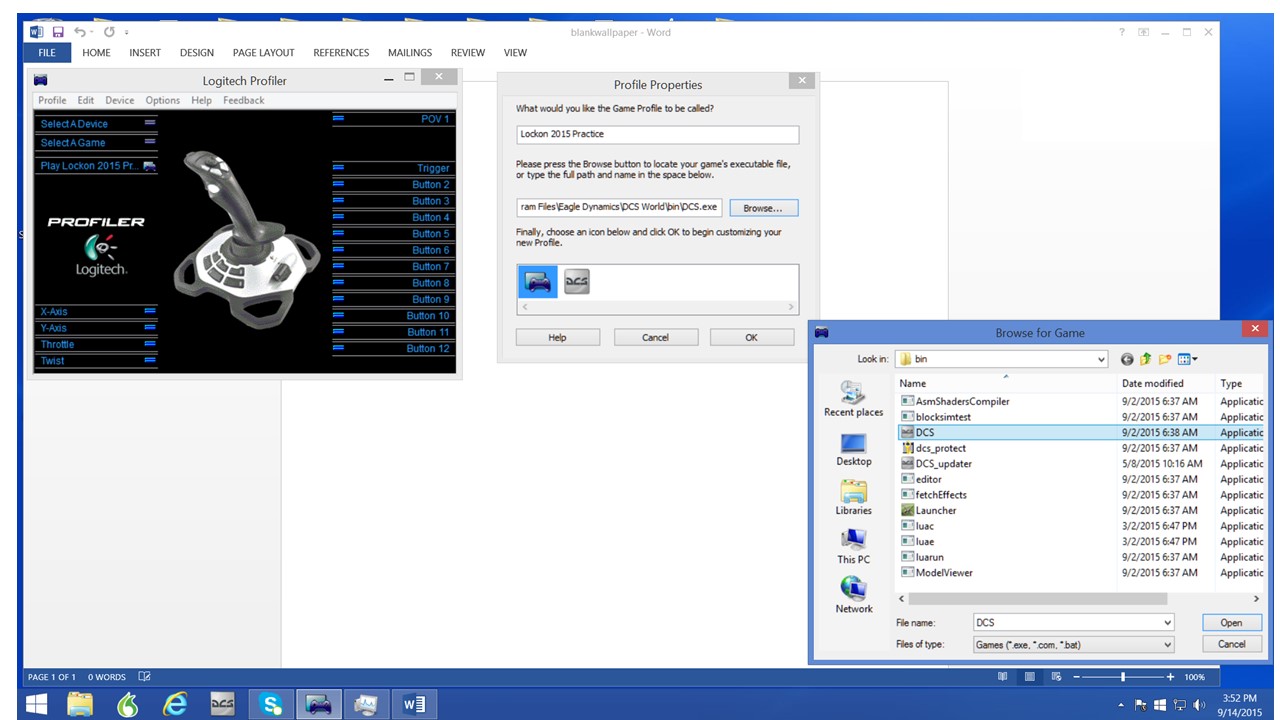Open This PC in Browse dialog sidebar
1280x720 pixels.
pyautogui.click(x=853, y=546)
